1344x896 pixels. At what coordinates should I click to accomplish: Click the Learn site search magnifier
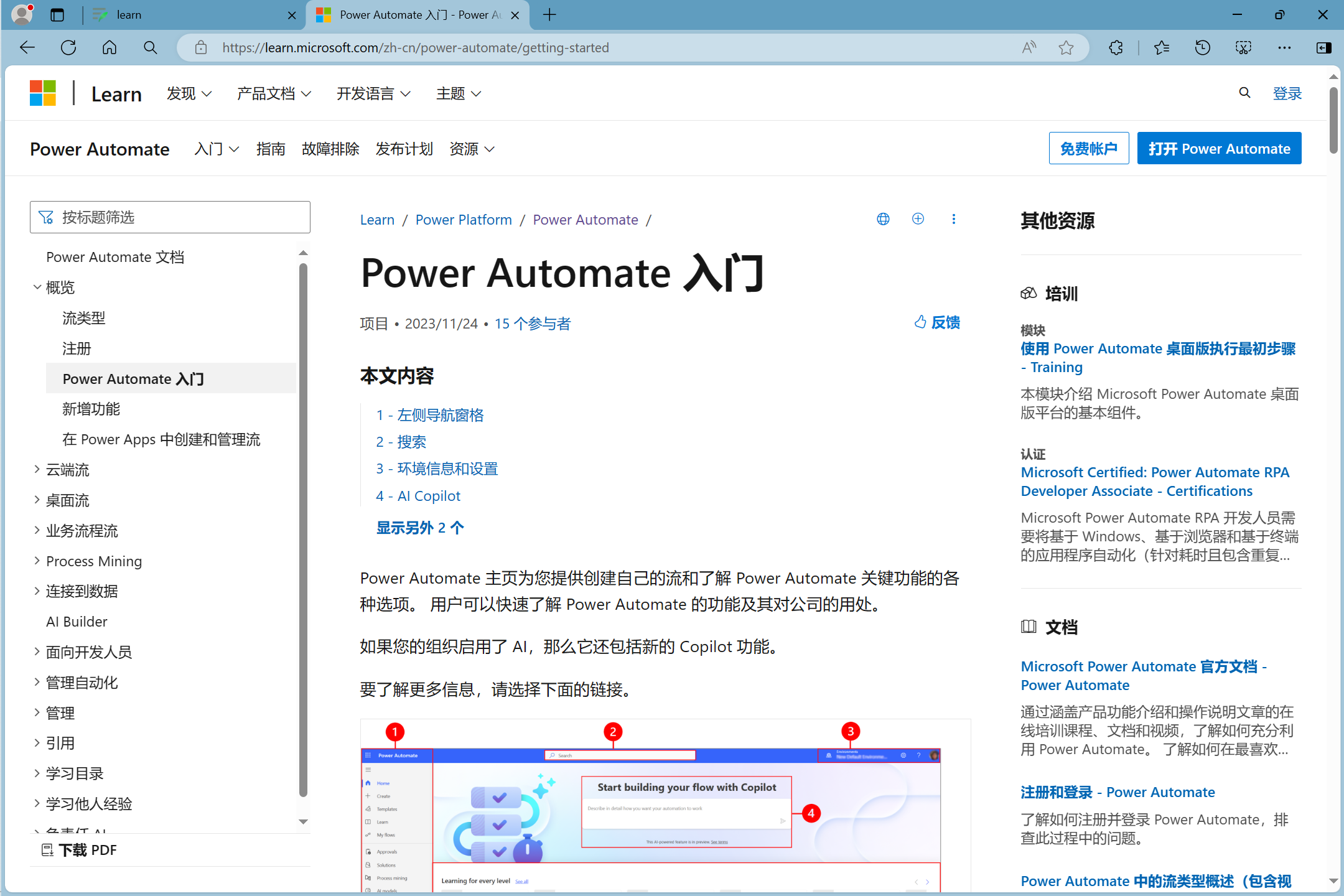(1244, 93)
